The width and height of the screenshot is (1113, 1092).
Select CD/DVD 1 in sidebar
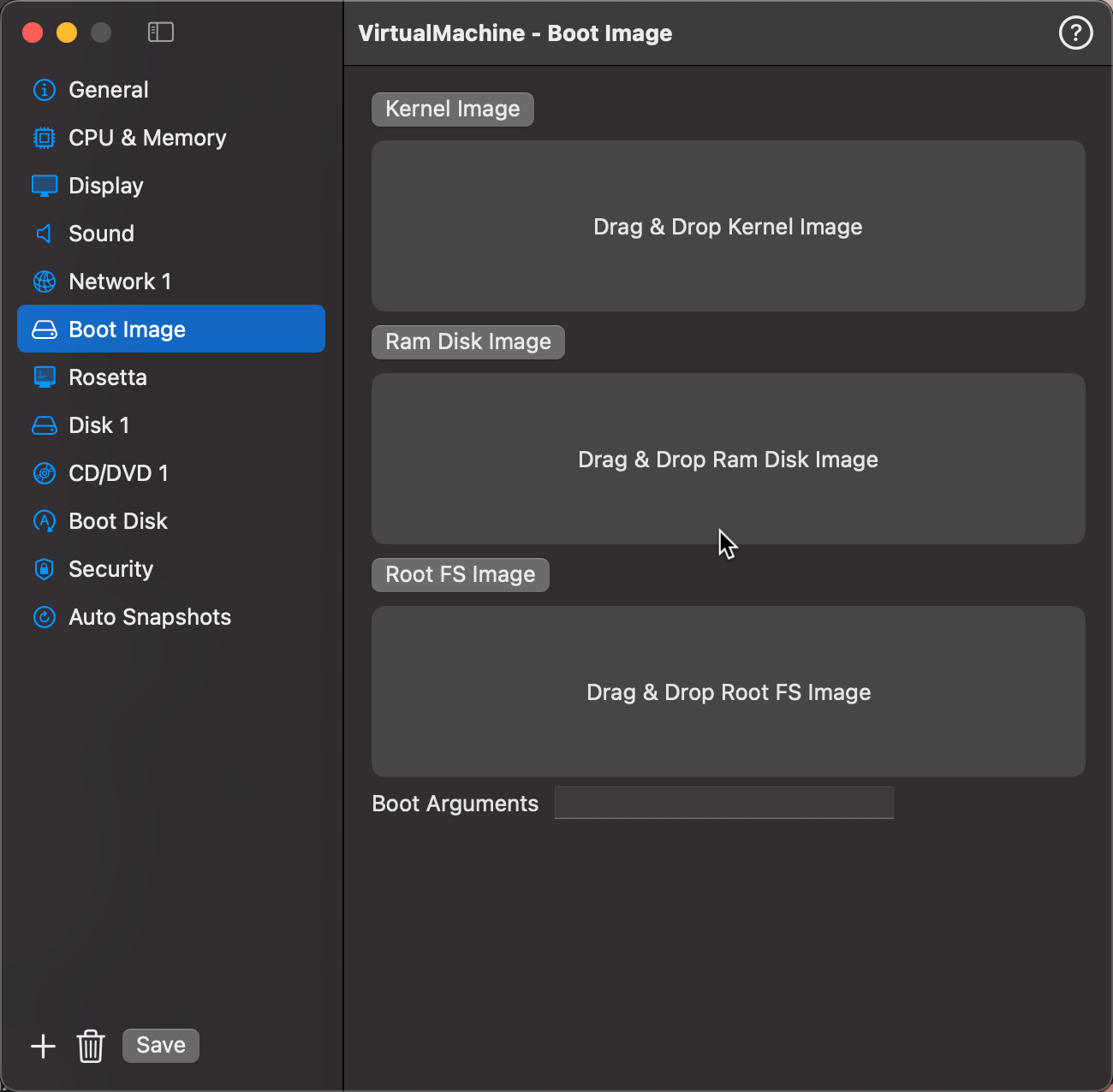tap(118, 473)
